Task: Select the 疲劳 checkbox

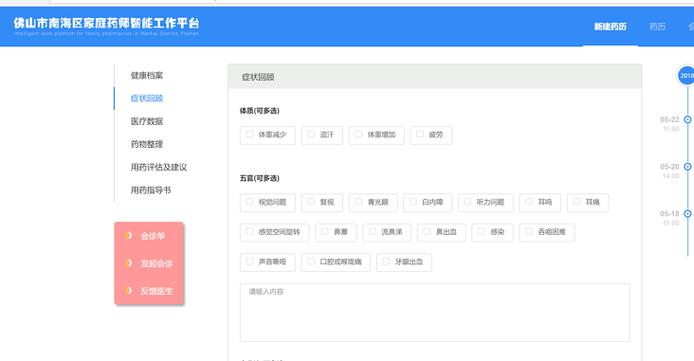Action: 420,134
